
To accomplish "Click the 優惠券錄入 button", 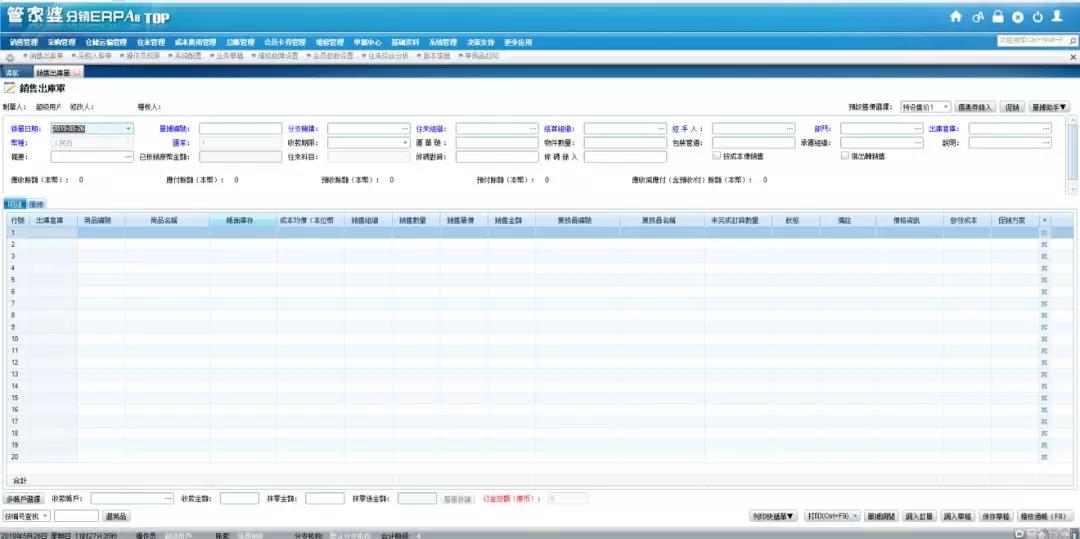I will coord(975,107).
